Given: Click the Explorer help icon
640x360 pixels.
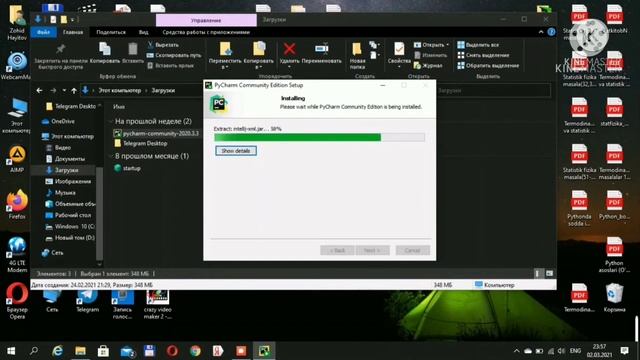Looking at the screenshot, I should pos(551,32).
